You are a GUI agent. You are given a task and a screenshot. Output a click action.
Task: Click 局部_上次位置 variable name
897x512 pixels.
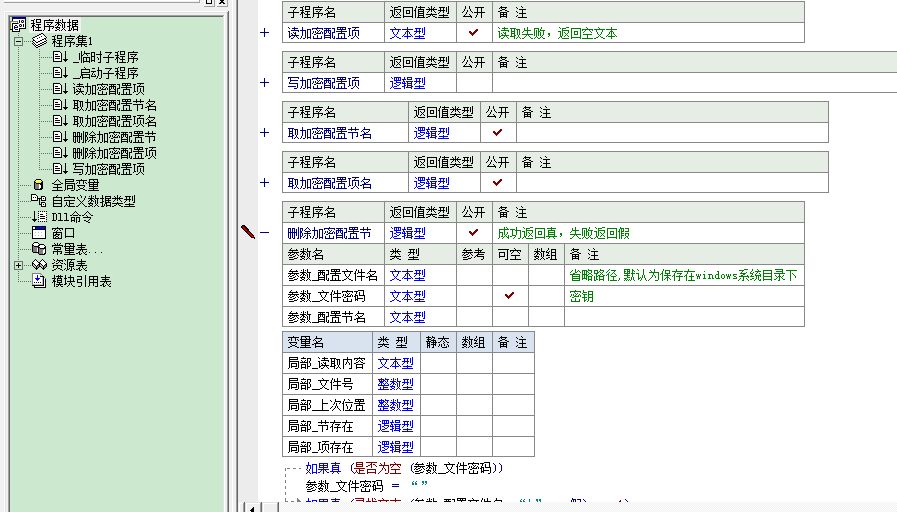pyautogui.click(x=326, y=405)
